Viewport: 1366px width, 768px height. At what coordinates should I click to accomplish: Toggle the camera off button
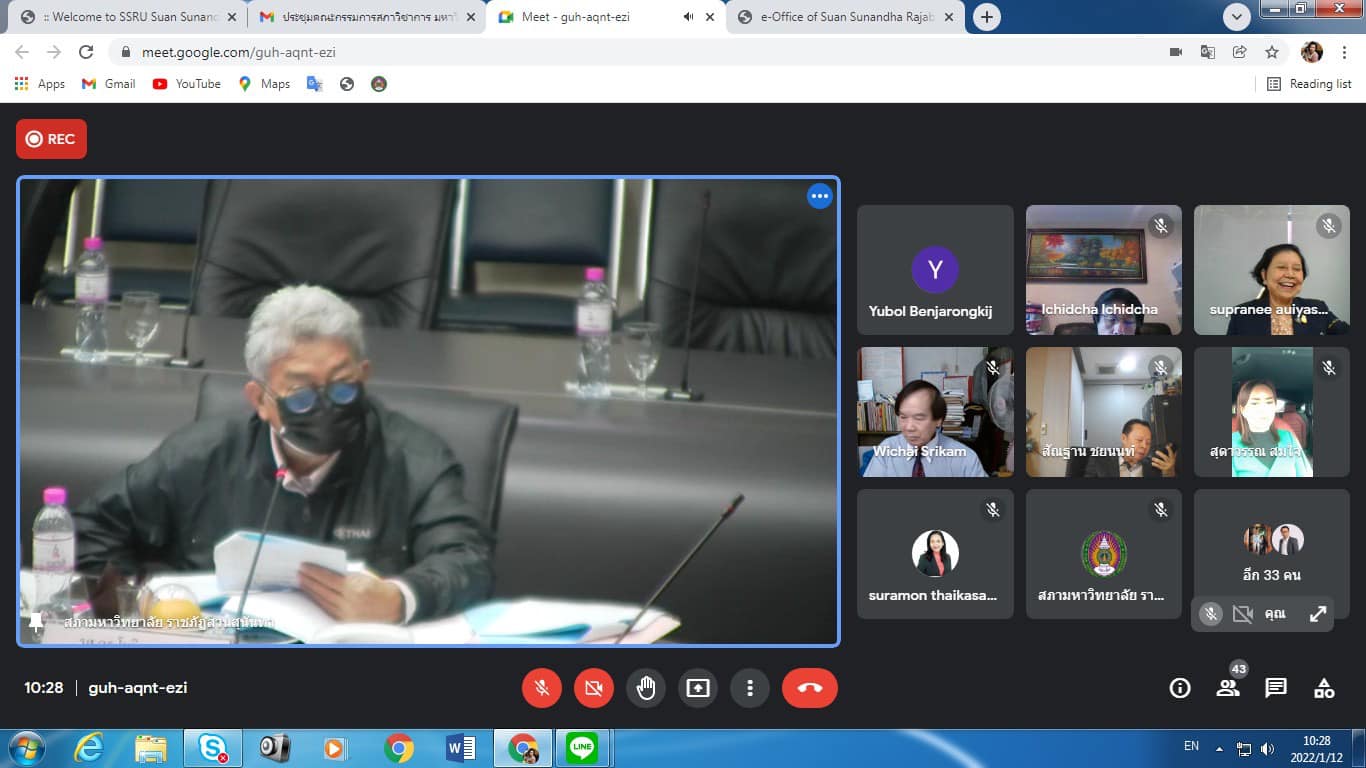594,688
